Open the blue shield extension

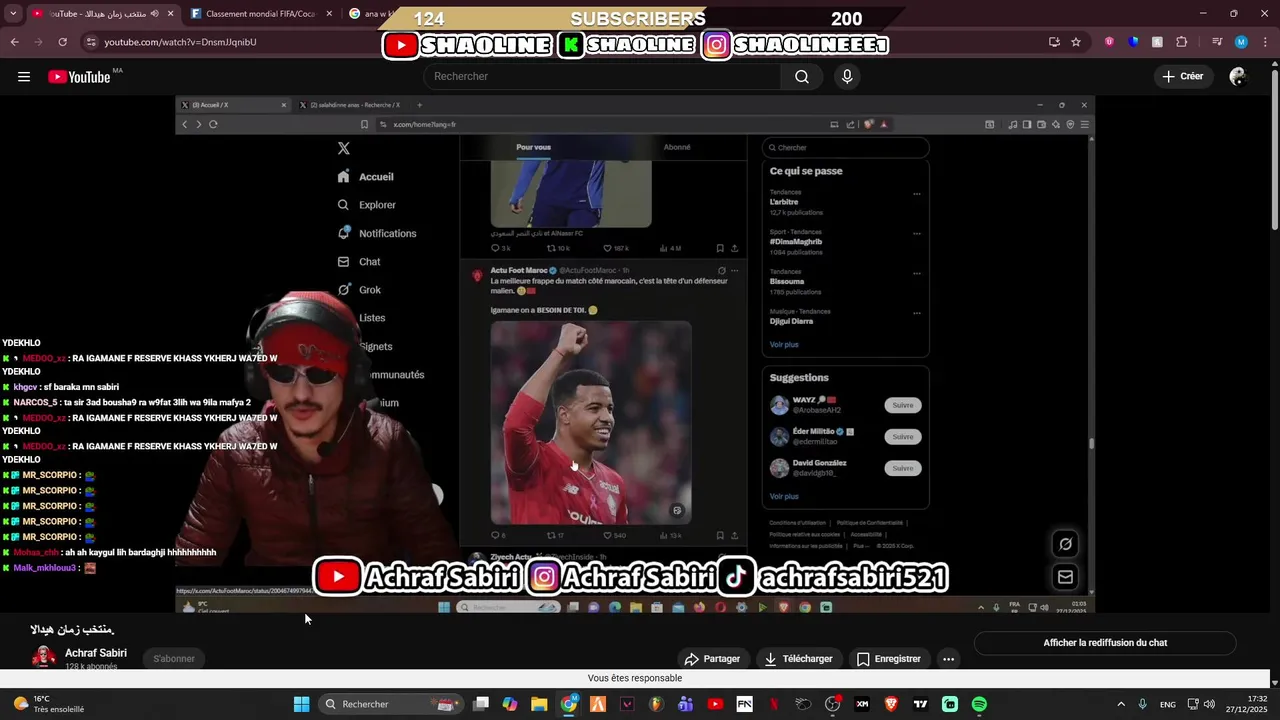tap(1133, 42)
